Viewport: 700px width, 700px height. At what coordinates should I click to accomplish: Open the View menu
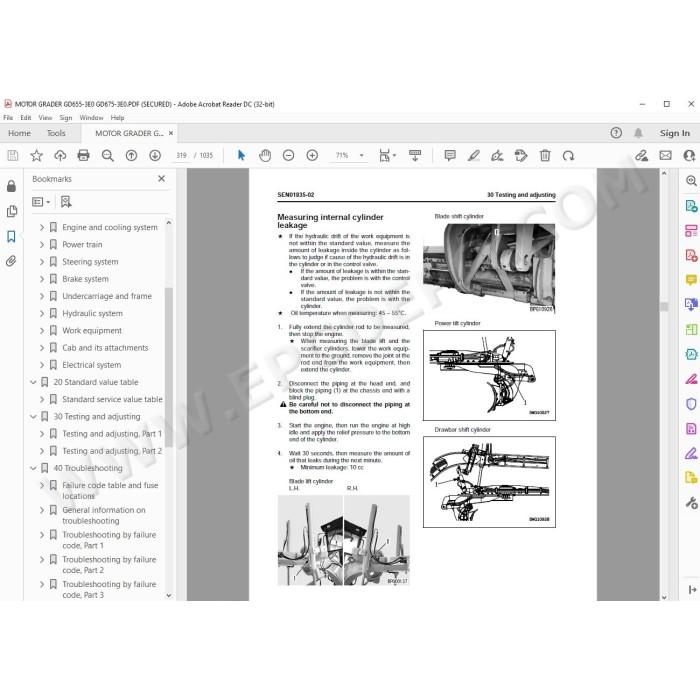(x=45, y=118)
